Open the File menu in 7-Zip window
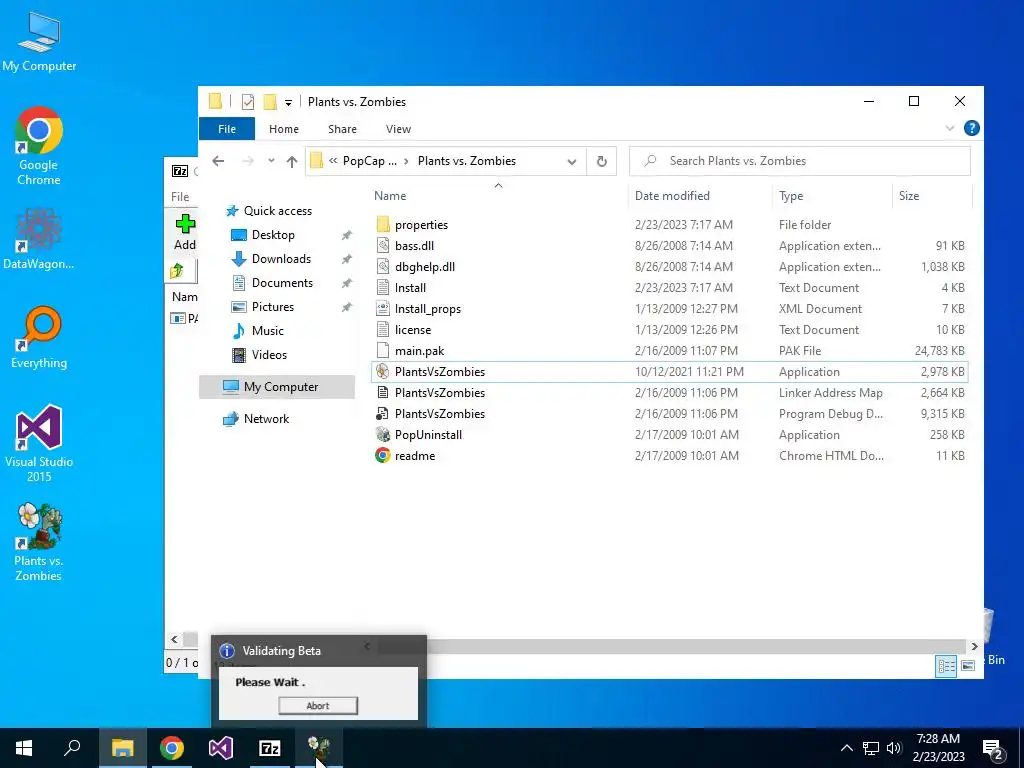 click(180, 197)
